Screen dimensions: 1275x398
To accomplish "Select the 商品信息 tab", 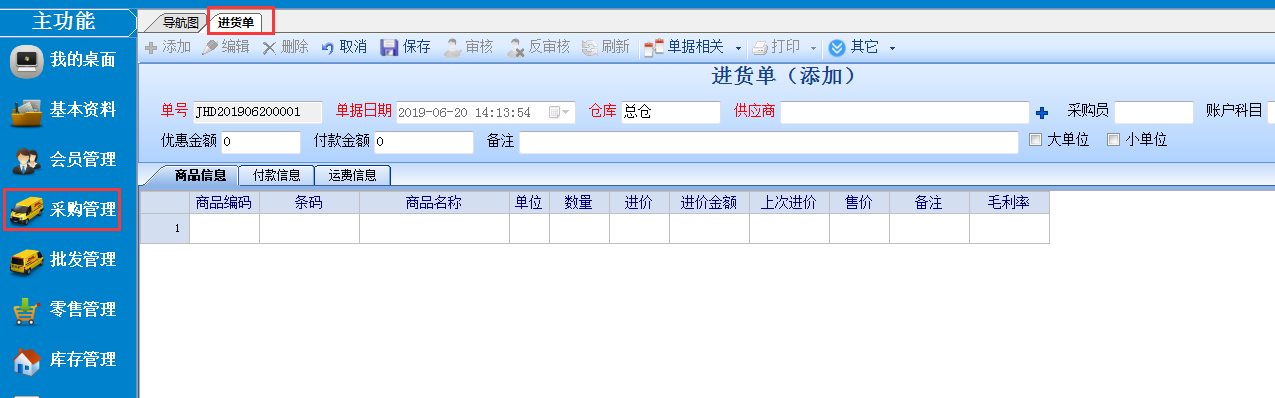I will pos(200,175).
